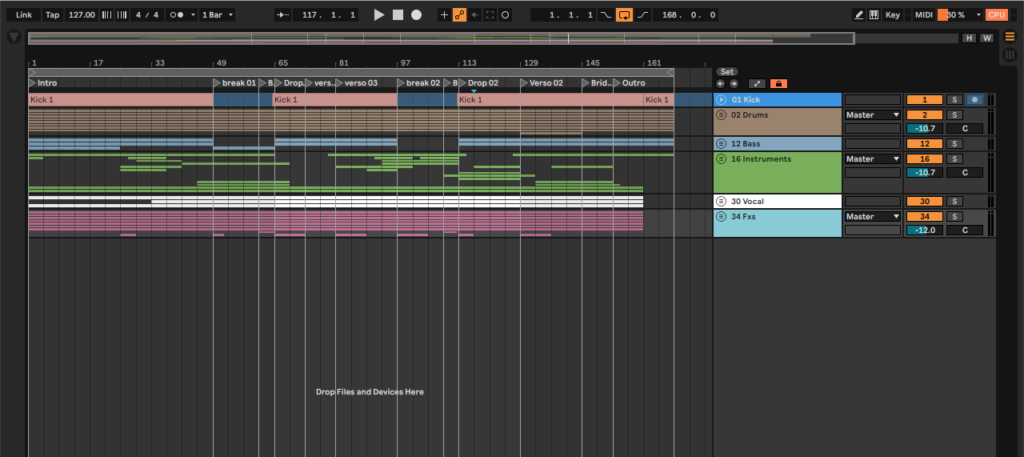Toggle the metronome
The width and height of the screenshot is (1024, 457).
(179, 15)
